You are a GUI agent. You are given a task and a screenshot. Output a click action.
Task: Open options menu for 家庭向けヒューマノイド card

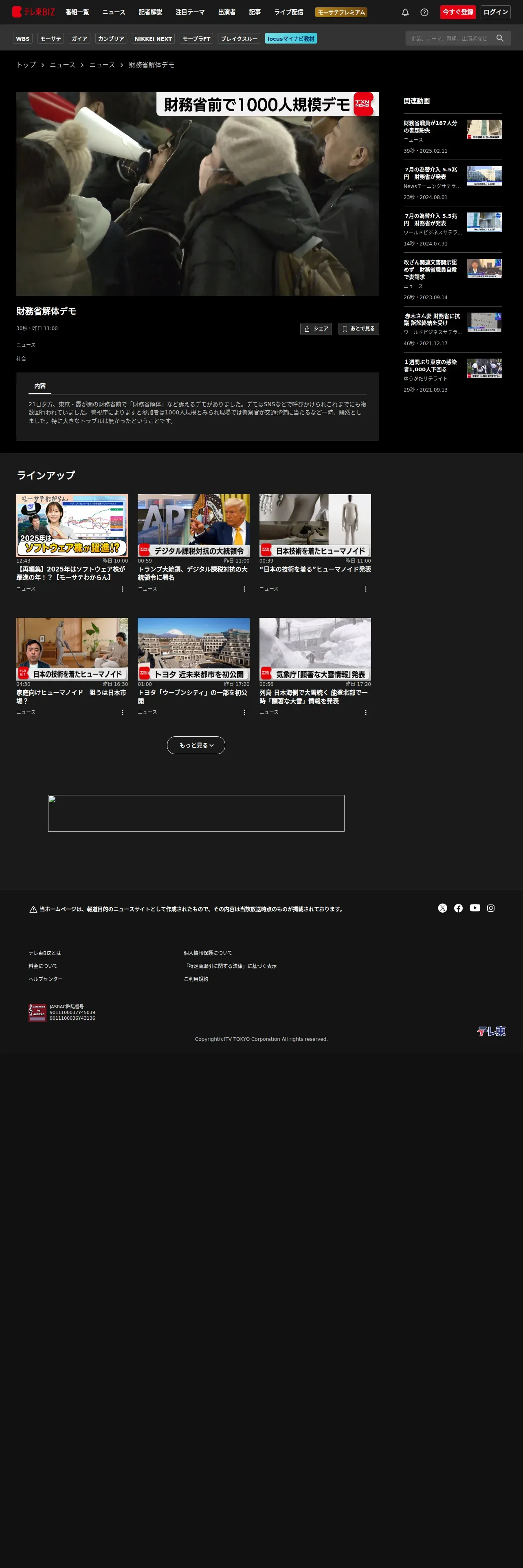click(122, 712)
